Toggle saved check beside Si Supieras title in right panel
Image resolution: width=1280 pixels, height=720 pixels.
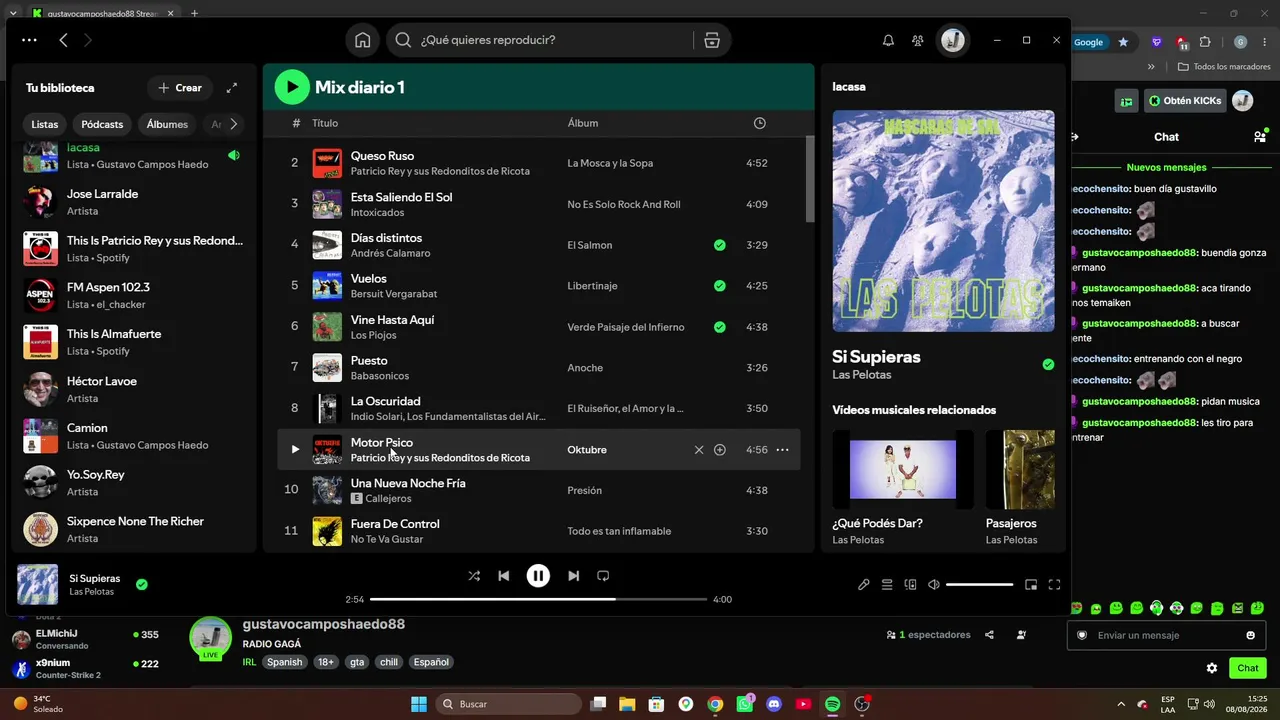tap(1048, 365)
